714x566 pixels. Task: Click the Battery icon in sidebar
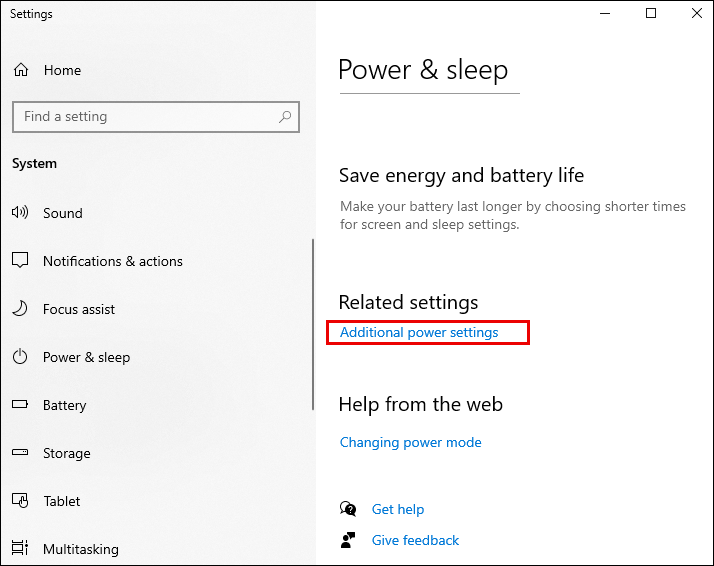(20, 405)
